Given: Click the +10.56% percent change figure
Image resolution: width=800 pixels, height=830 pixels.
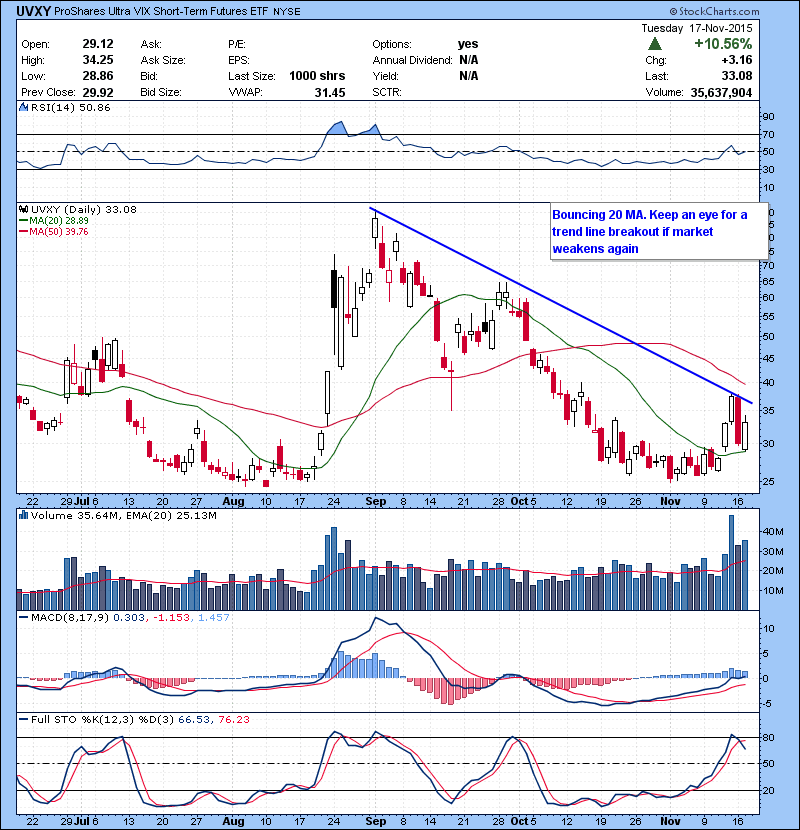Looking at the screenshot, I should (723, 44).
